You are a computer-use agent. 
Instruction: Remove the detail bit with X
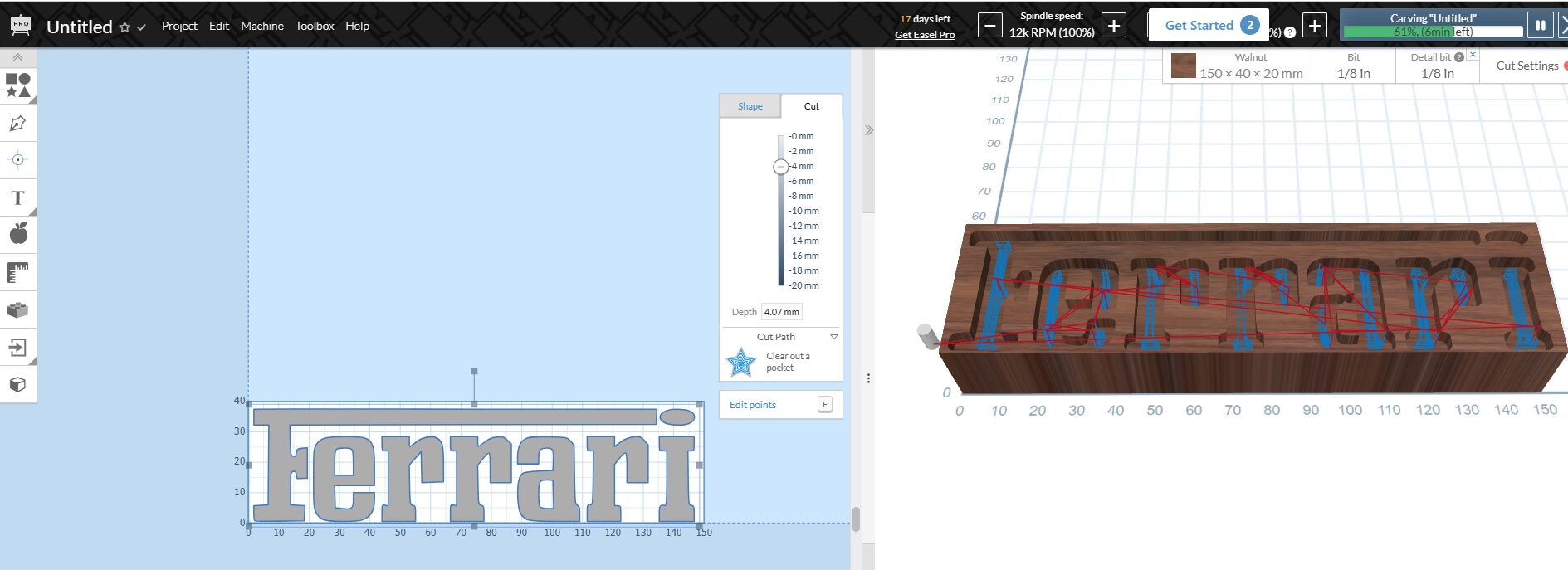(x=1473, y=54)
